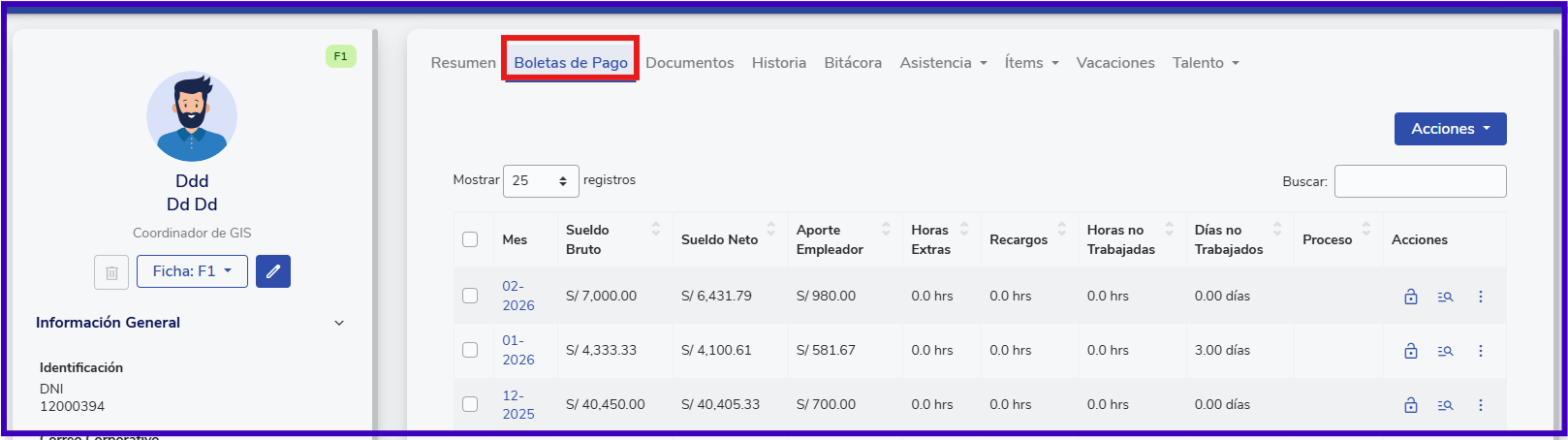Check the box for the 02-2026 payslip

470,296
